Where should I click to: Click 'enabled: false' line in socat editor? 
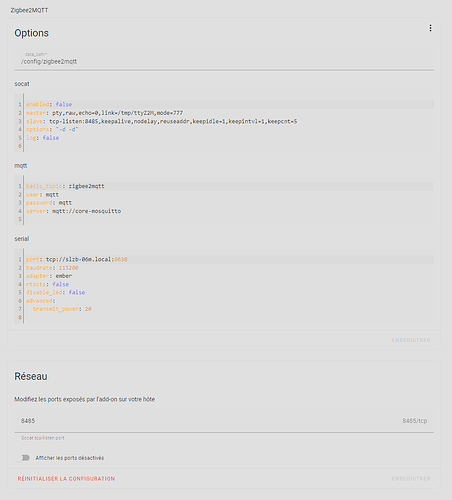(49, 104)
